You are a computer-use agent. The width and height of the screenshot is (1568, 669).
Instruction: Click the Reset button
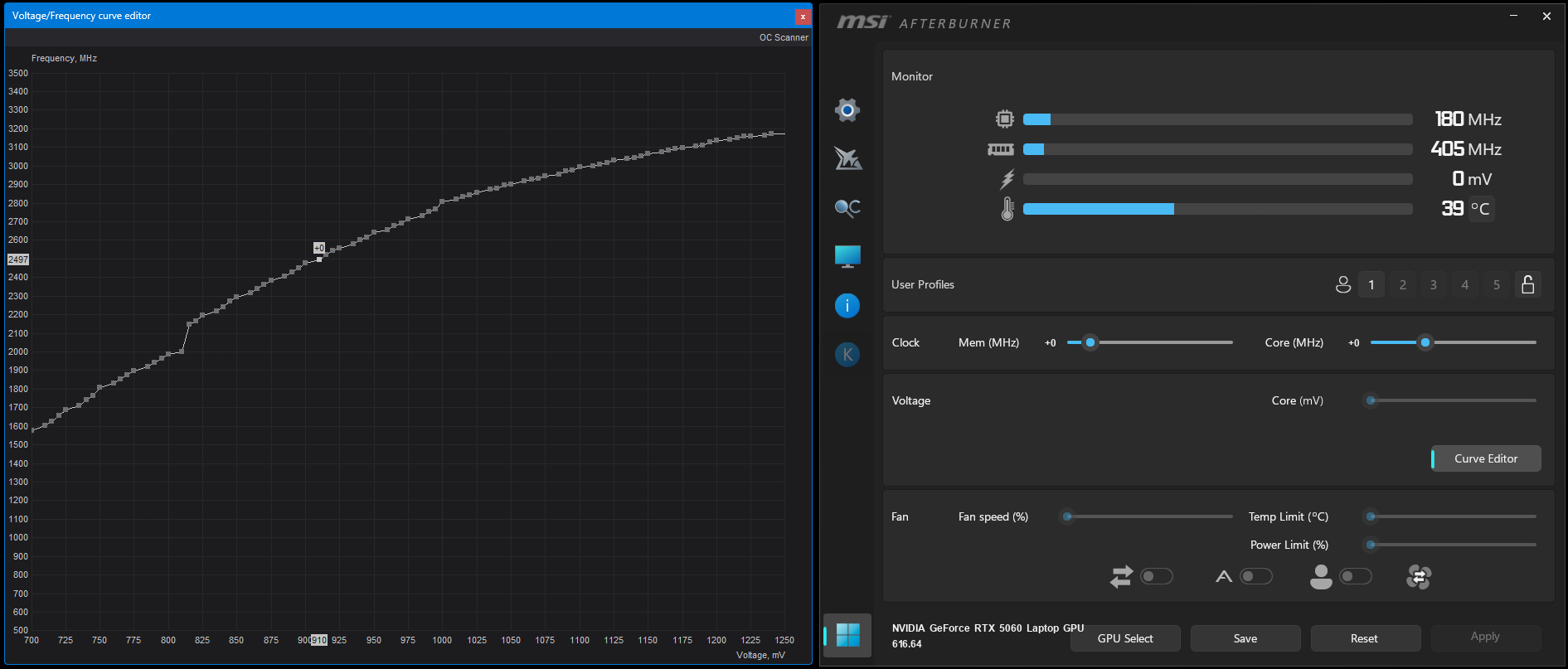(1364, 638)
